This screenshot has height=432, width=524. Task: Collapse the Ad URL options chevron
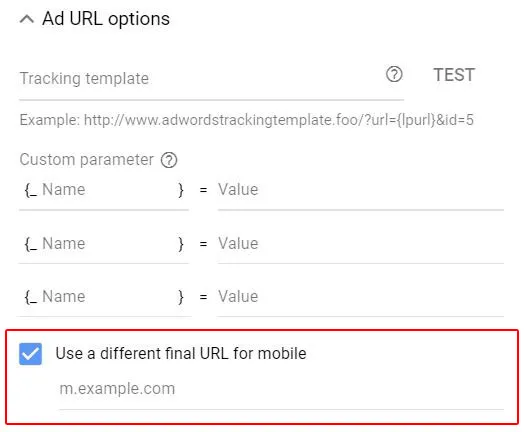point(27,19)
